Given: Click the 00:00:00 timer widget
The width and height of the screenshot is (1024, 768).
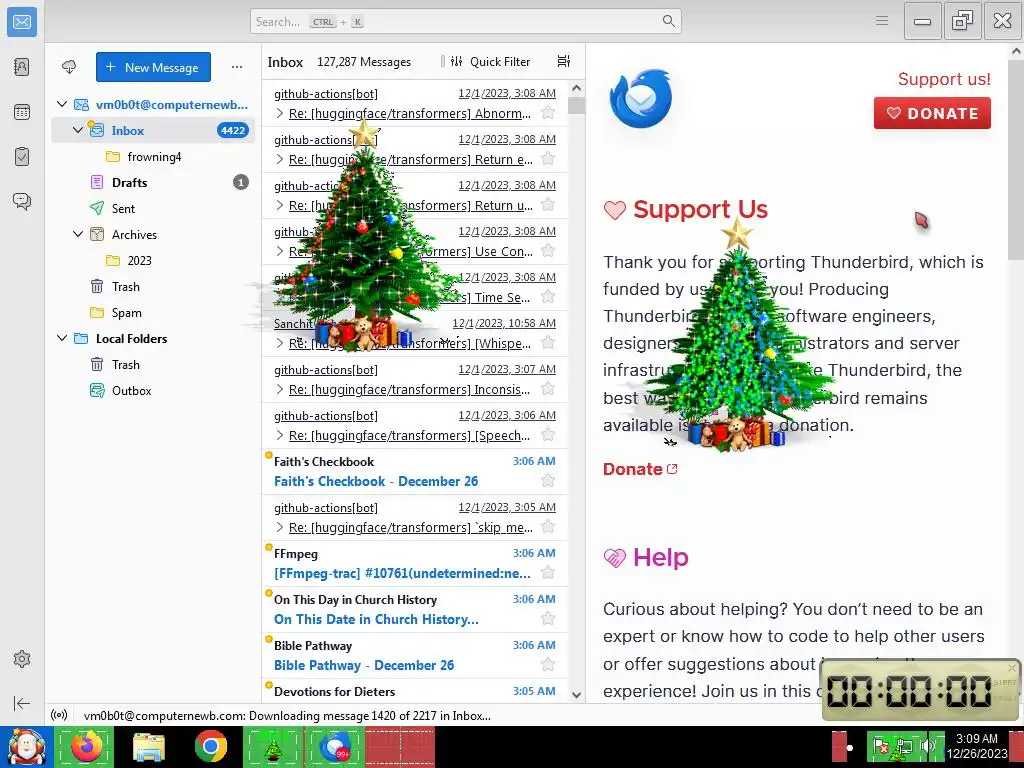Looking at the screenshot, I should 920,690.
